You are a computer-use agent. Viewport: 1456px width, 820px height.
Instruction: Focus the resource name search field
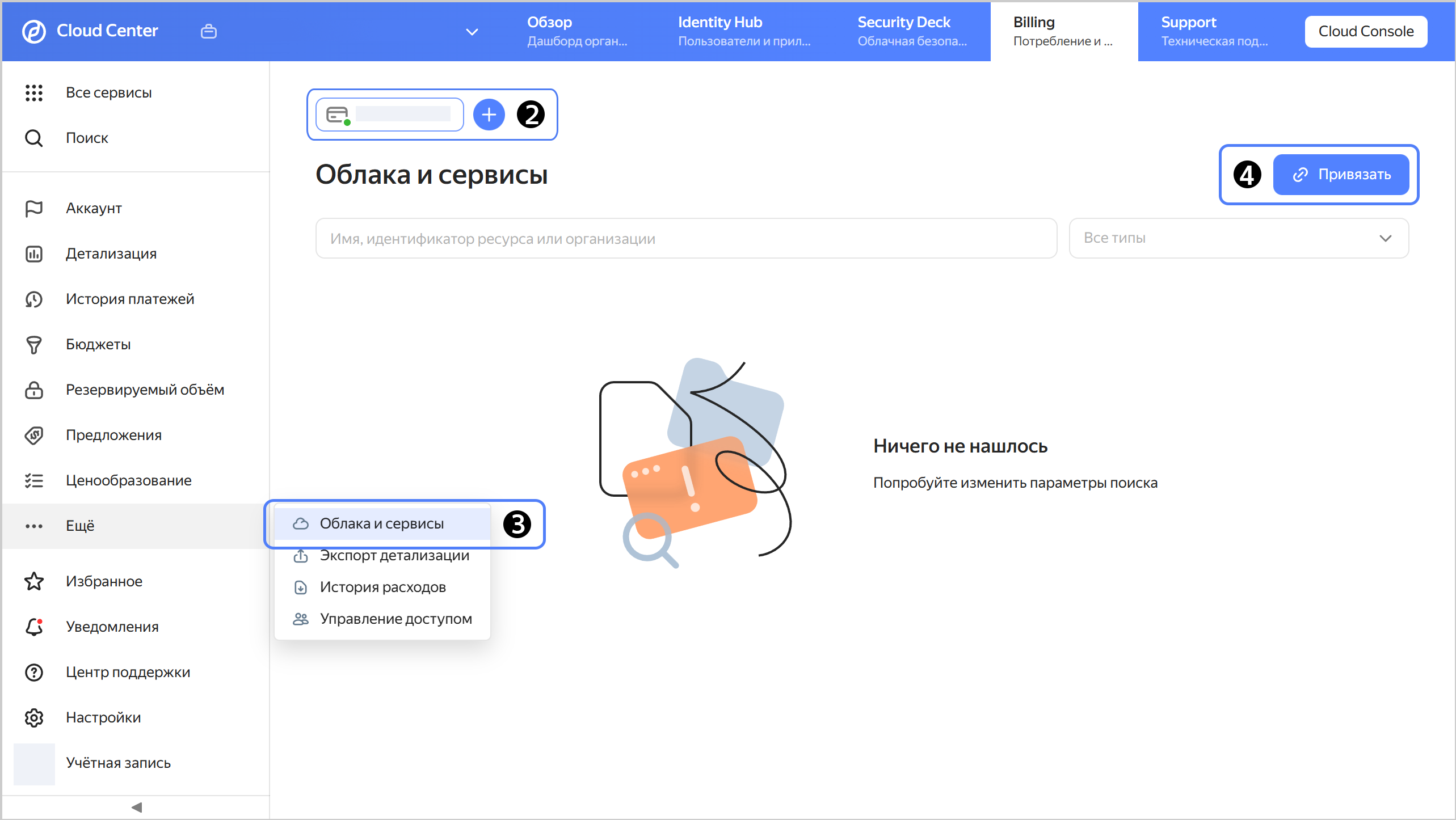tap(685, 239)
